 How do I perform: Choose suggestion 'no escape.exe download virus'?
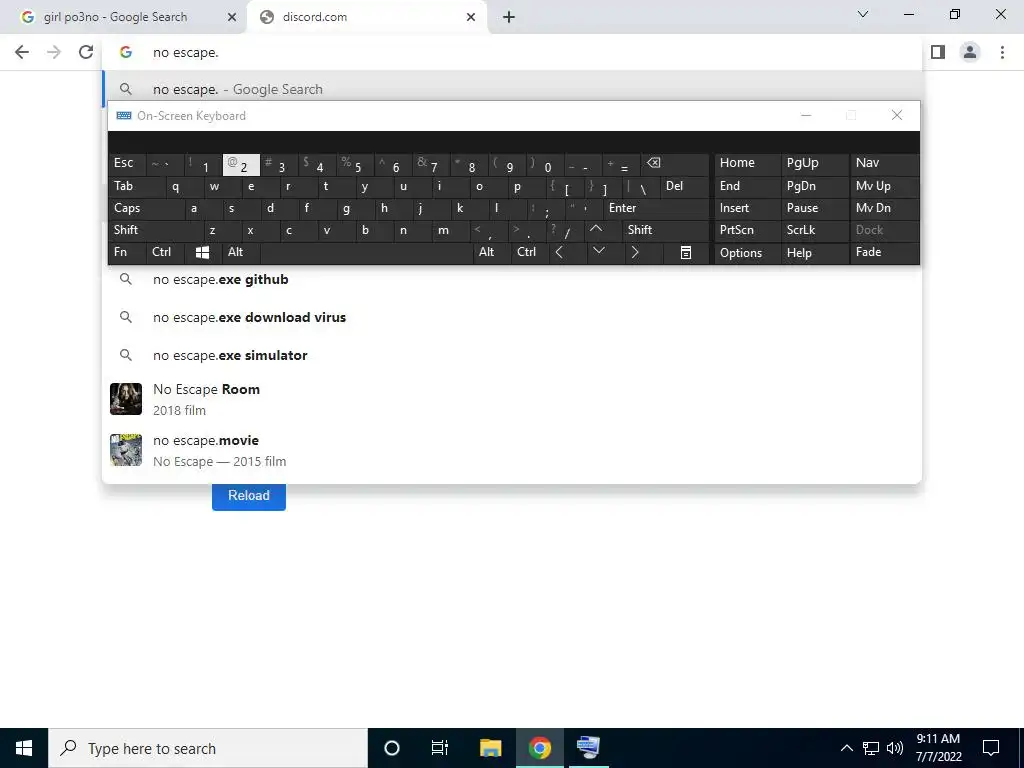pyautogui.click(x=512, y=317)
